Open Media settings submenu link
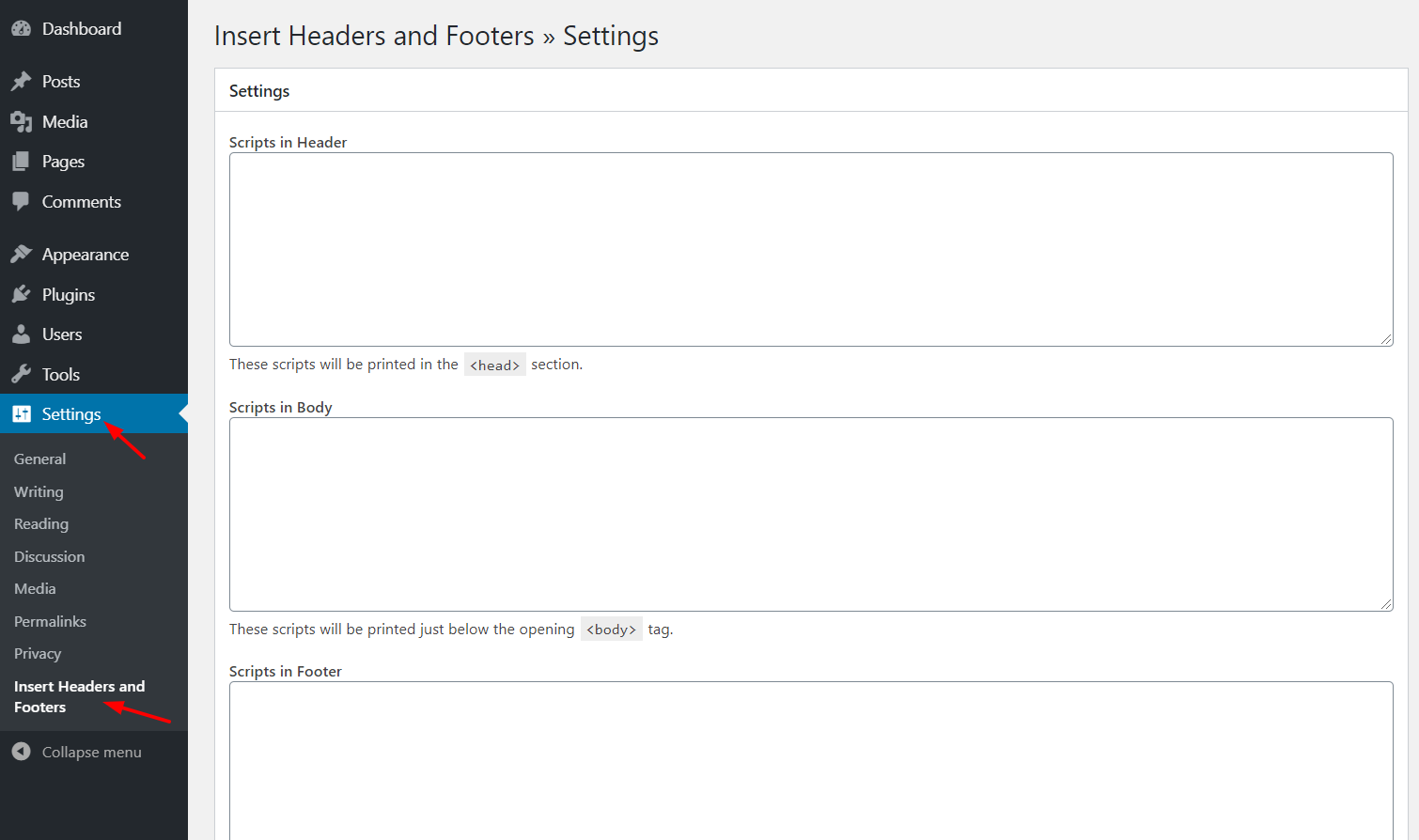Image resolution: width=1419 pixels, height=840 pixels. [x=35, y=589]
